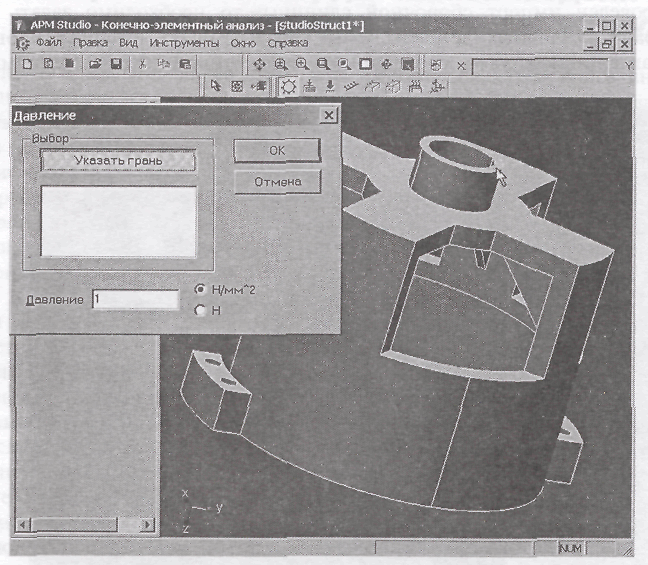
Task: Click the dark shaded square view icon
Action: coord(407,64)
